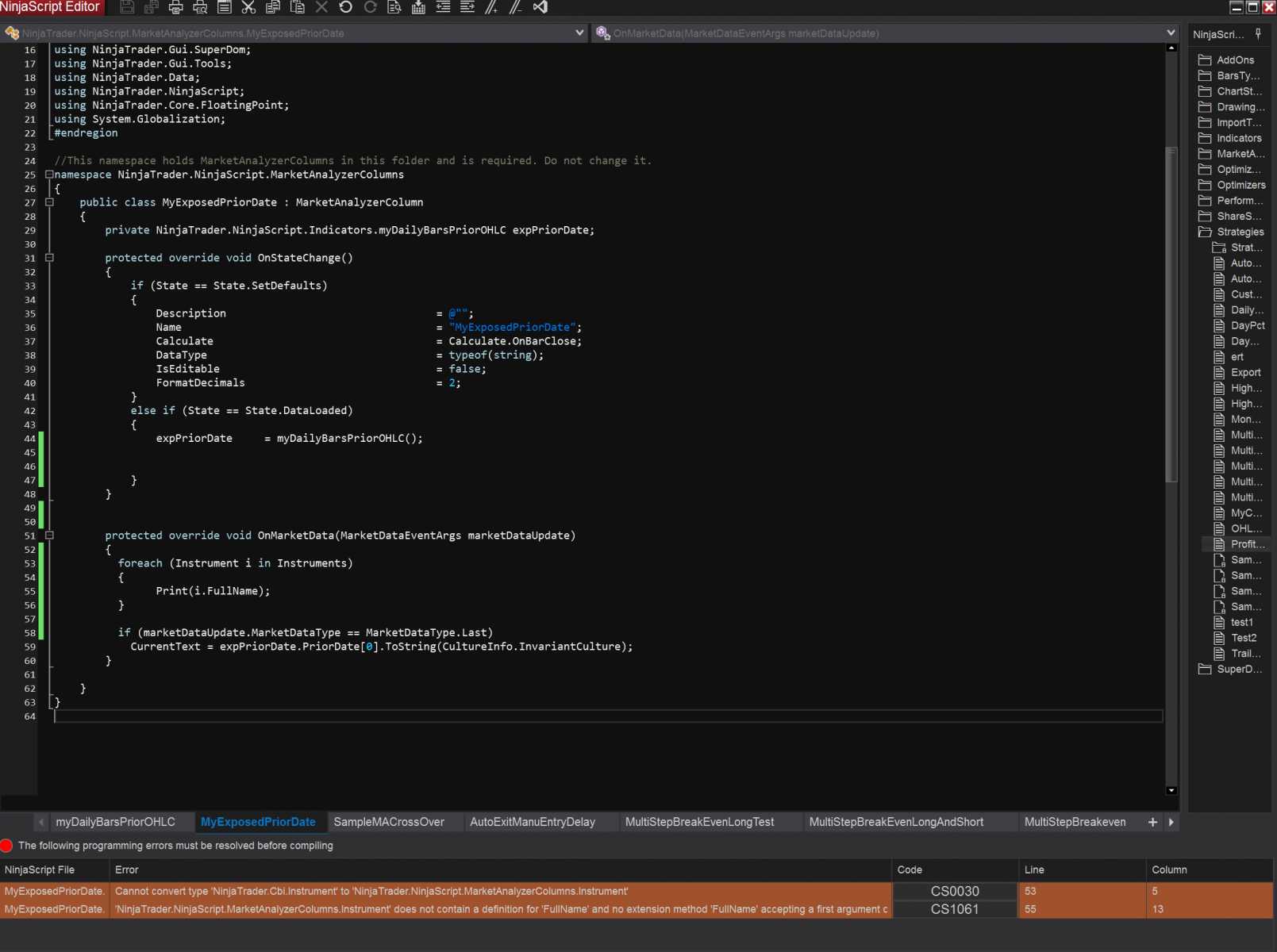
Task: Switch to the SampleMACrossOver tab
Action: coord(389,822)
